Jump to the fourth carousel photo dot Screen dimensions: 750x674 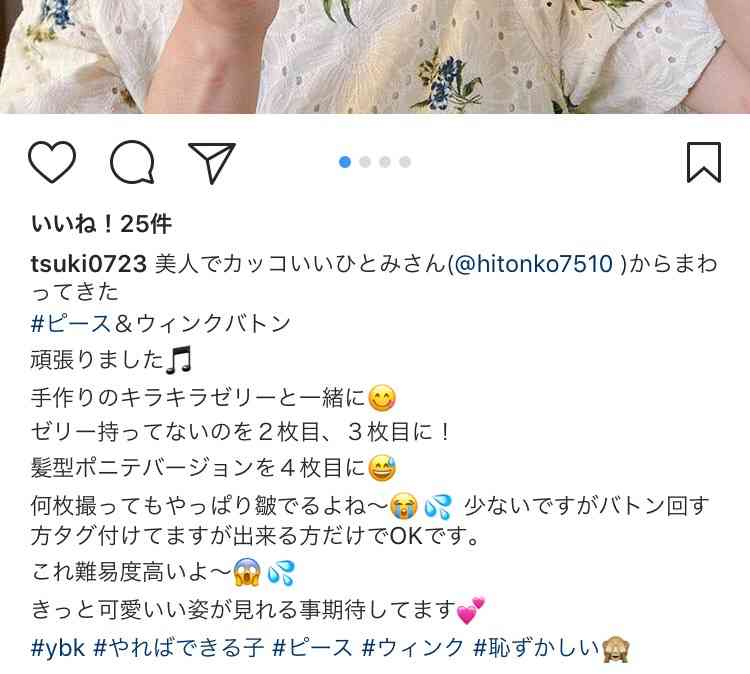(405, 162)
